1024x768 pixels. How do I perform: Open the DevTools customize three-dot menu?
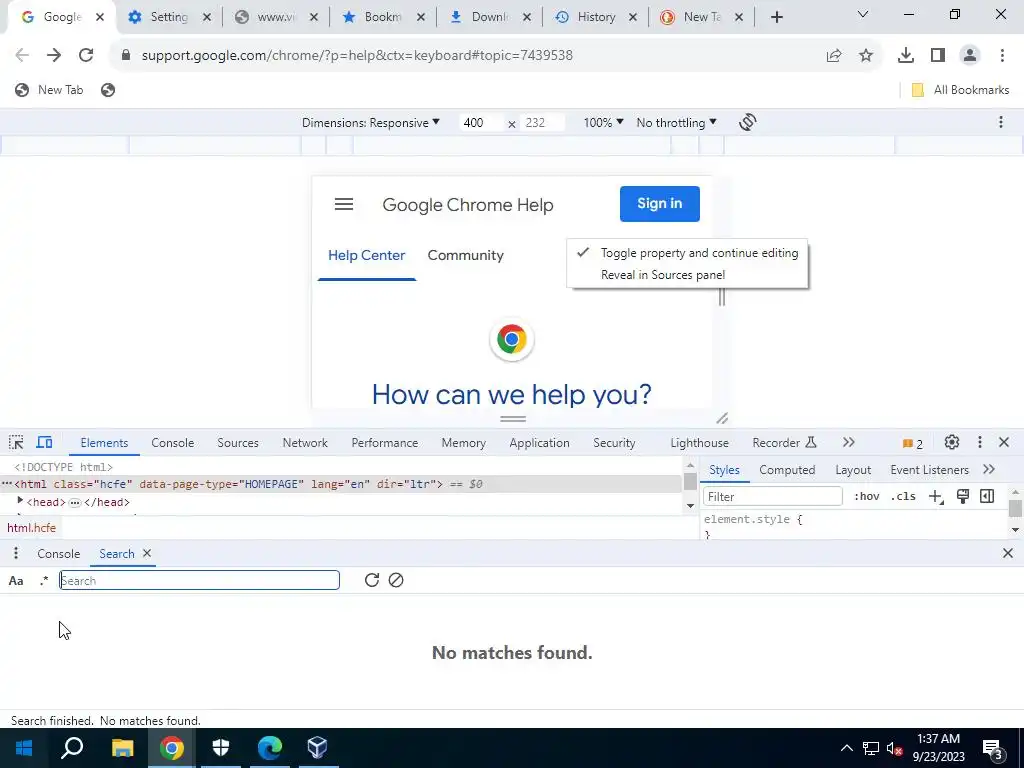[x=980, y=443]
